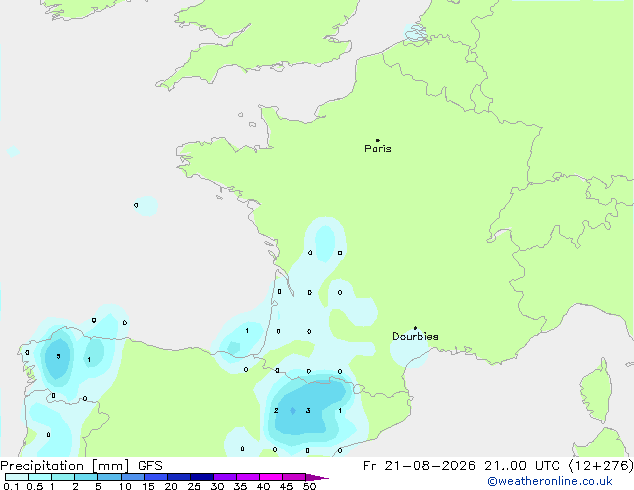Click the Dourbies city label

(x=415, y=336)
